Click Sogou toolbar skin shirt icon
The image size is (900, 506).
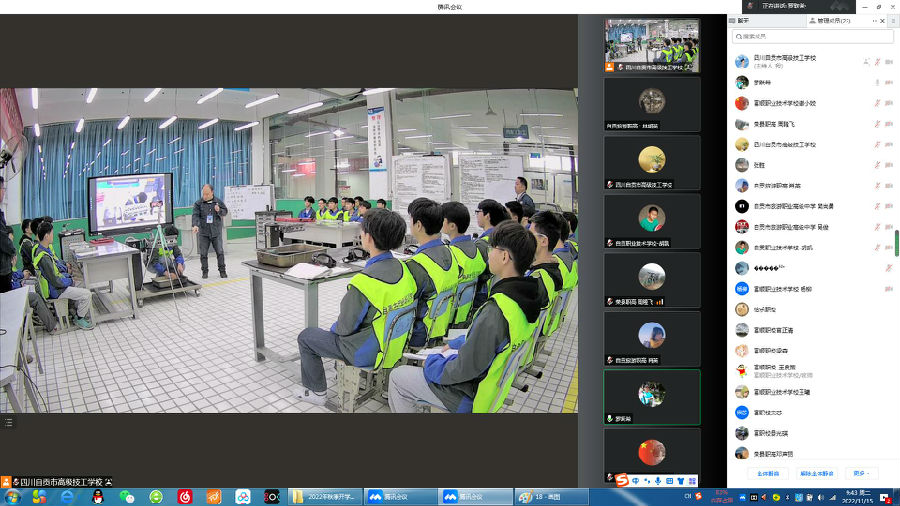click(x=681, y=481)
